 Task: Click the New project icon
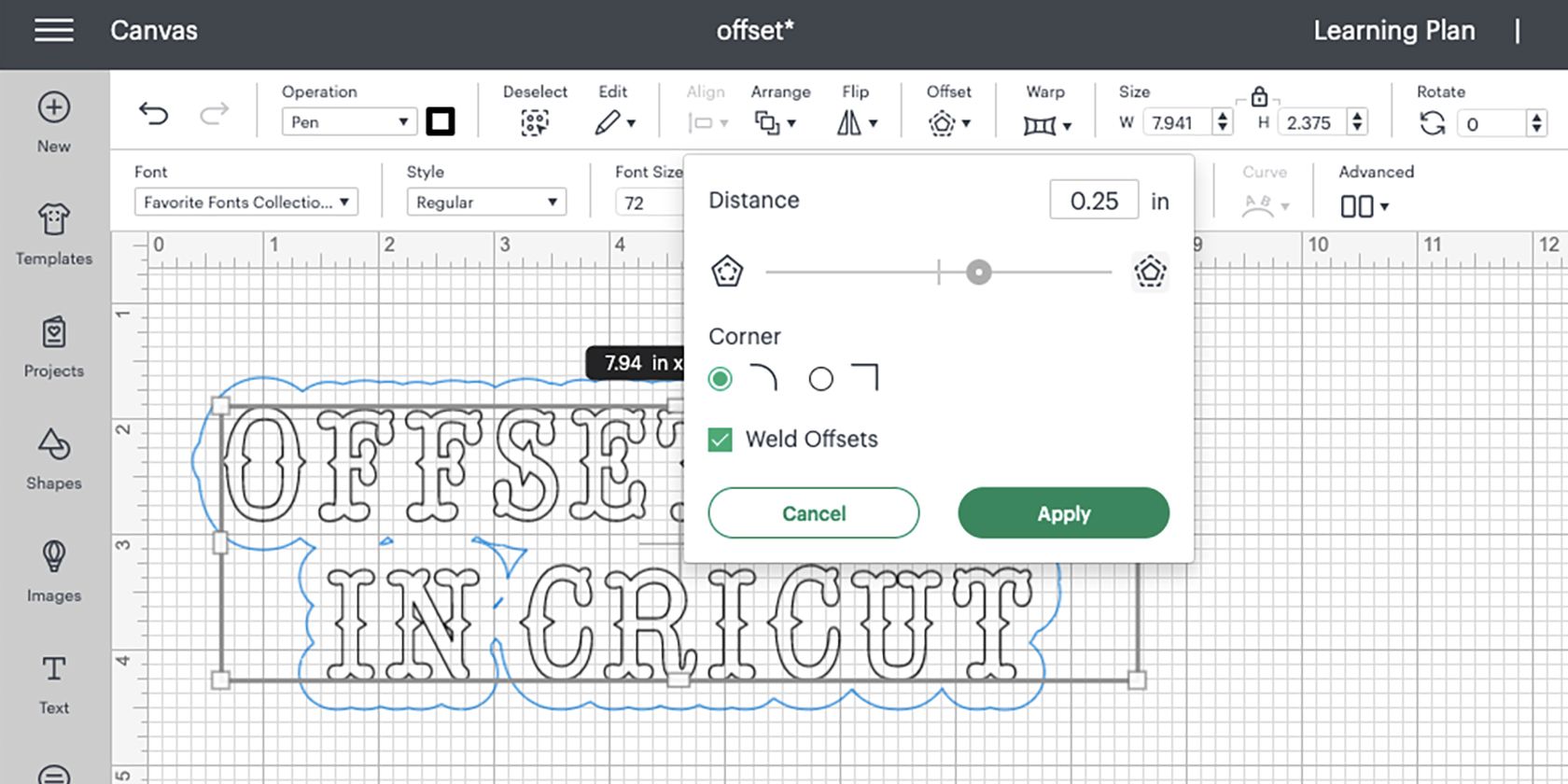tap(54, 107)
